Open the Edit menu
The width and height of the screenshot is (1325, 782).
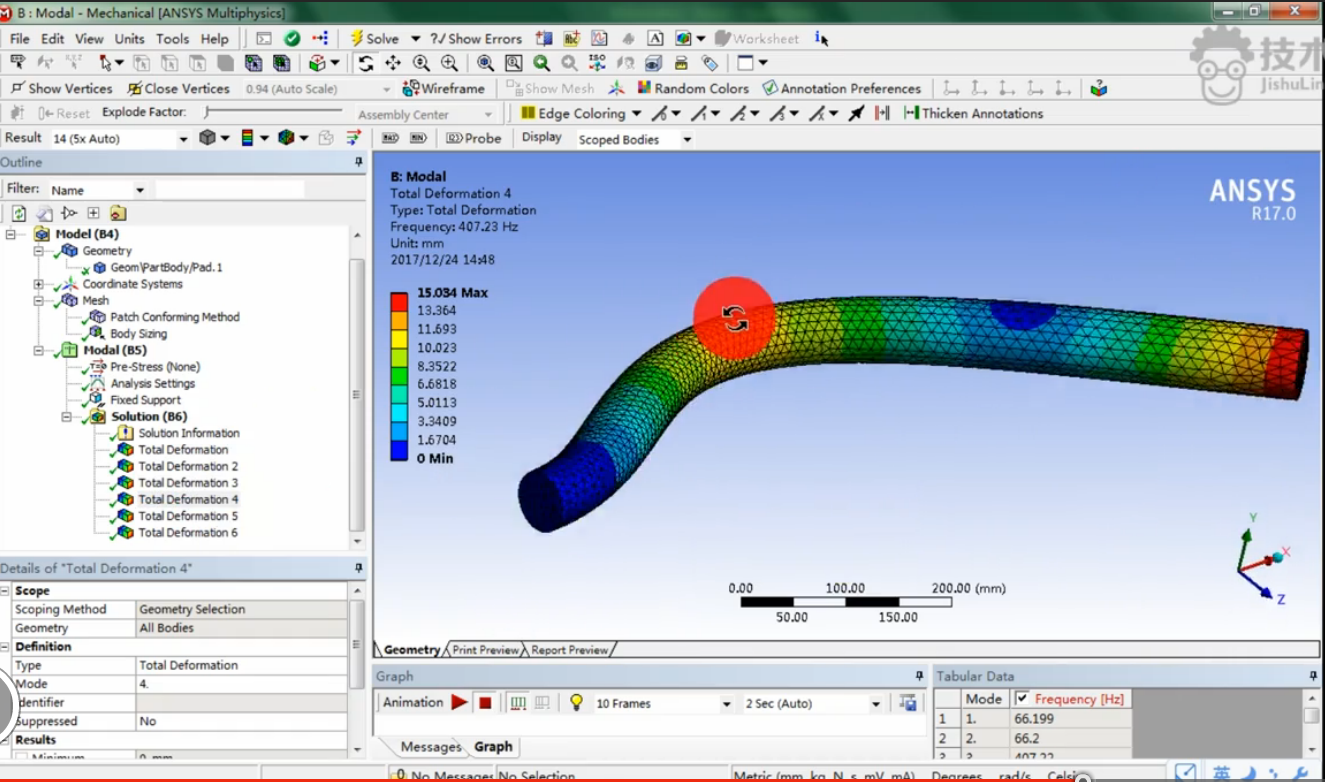(52, 39)
